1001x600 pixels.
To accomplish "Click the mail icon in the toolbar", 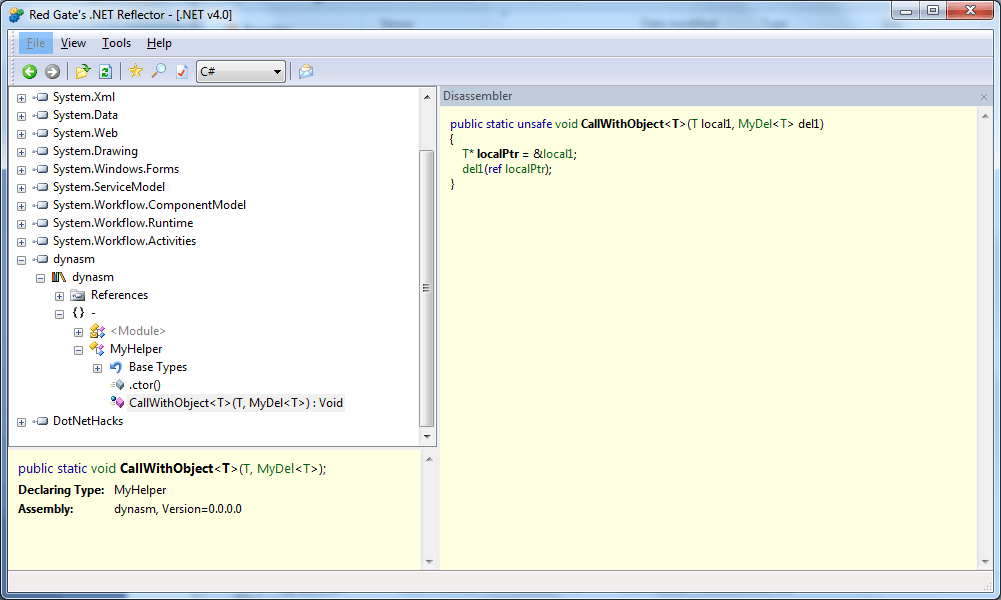I will (306, 71).
